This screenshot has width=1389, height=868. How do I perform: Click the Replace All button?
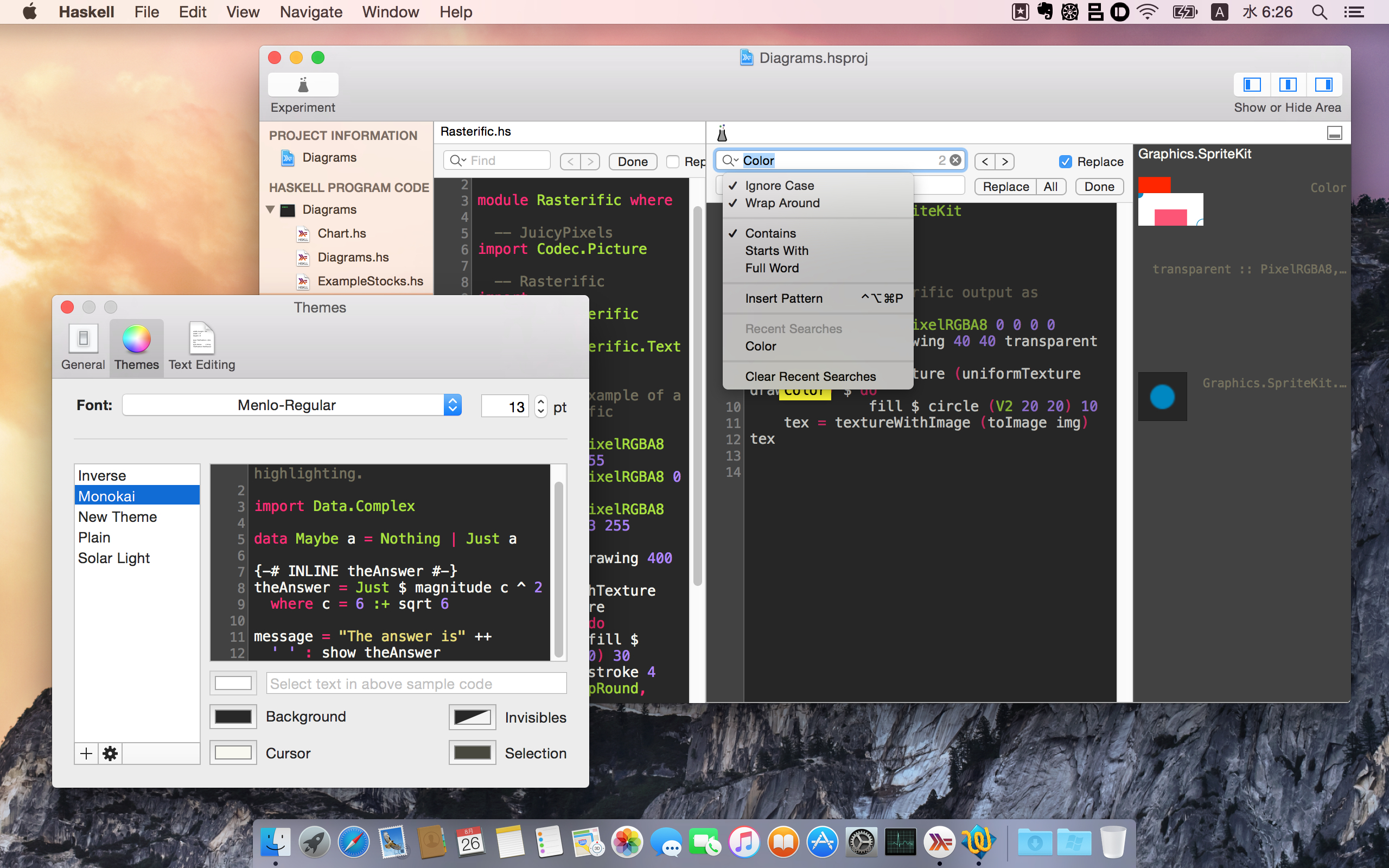tap(1050, 187)
